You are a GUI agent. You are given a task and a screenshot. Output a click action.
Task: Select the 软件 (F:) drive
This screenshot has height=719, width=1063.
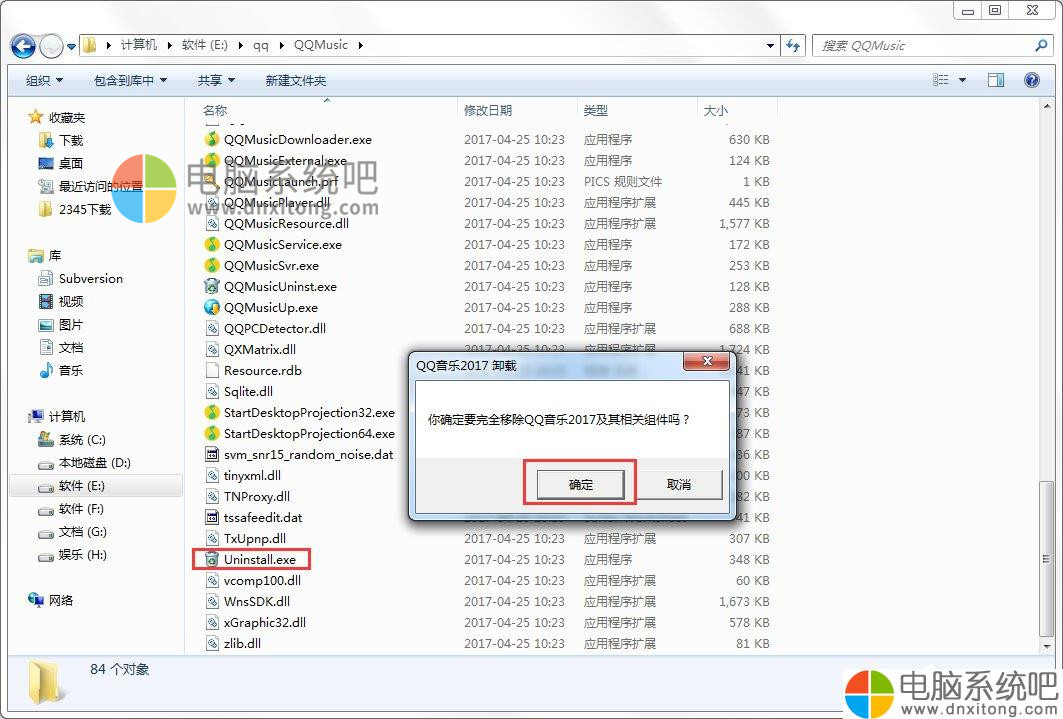click(71, 509)
